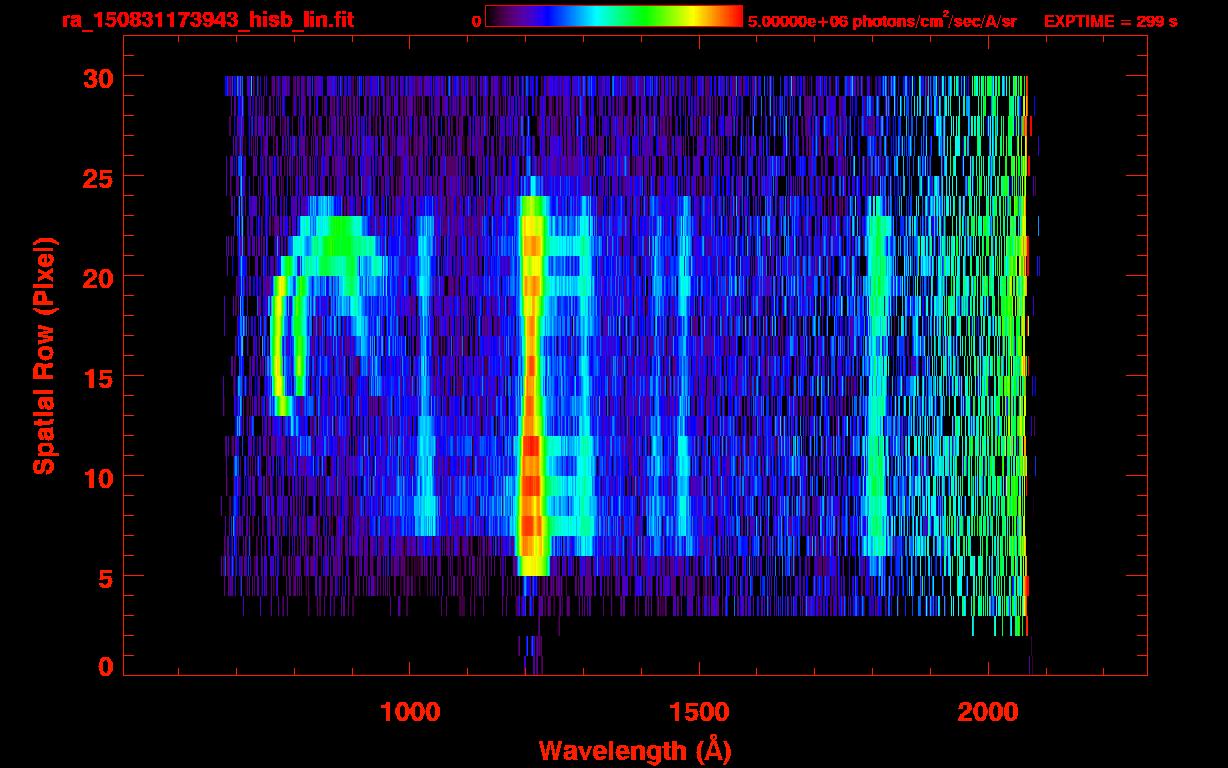This screenshot has width=1228, height=768.
Task: Select the red end of the color bar
Action: tap(732, 16)
